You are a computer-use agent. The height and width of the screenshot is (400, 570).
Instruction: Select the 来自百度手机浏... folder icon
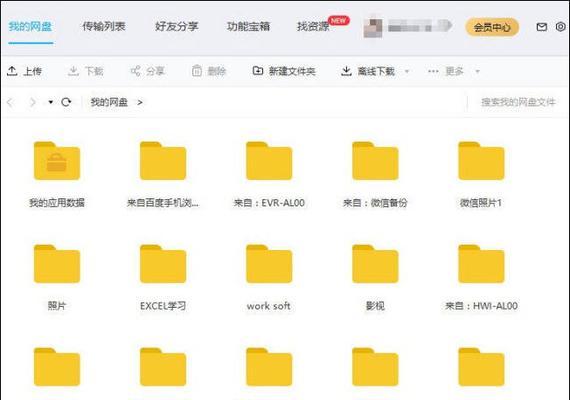(163, 161)
